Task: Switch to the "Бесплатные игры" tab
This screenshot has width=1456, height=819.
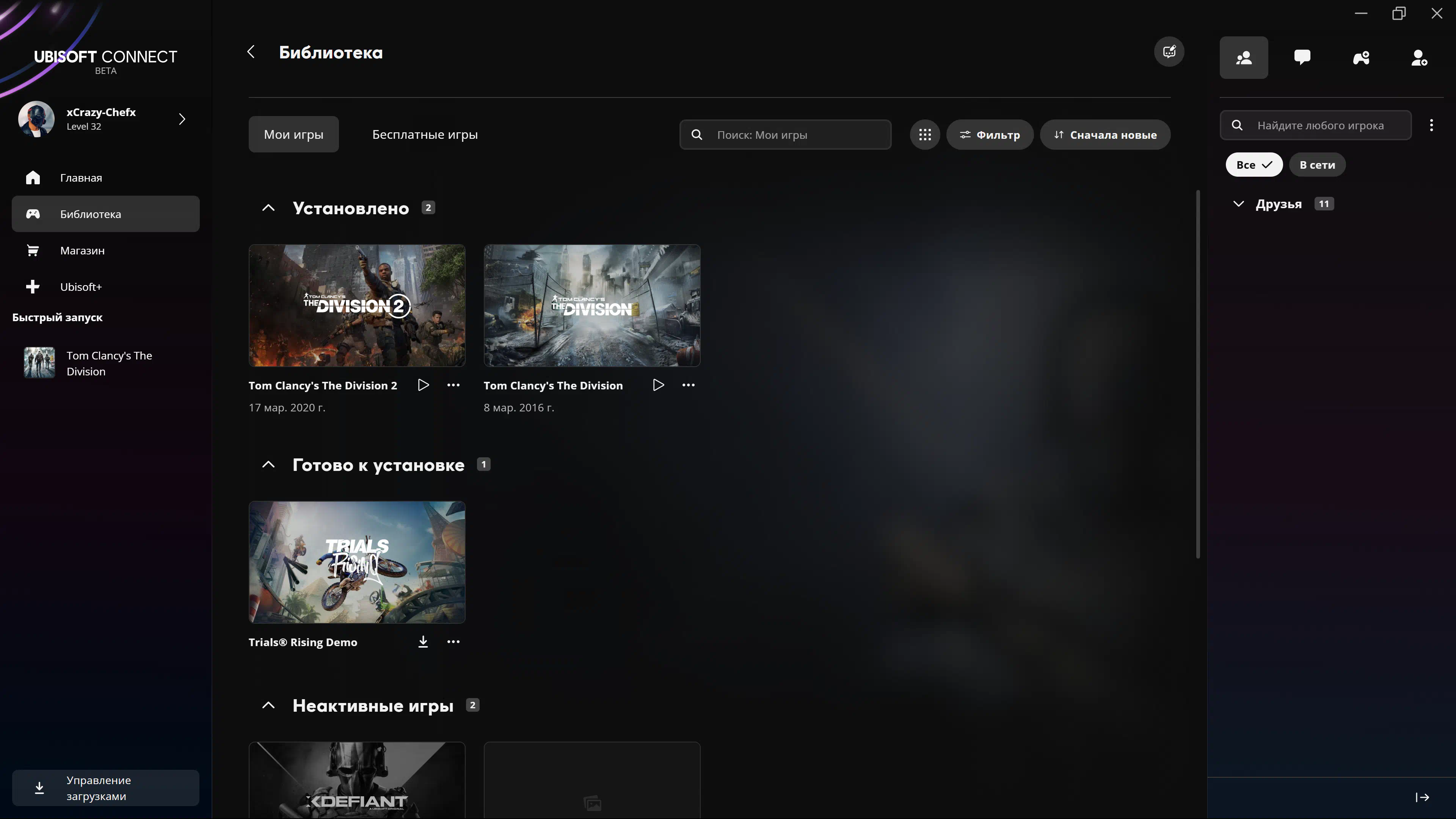Action: 425,135
